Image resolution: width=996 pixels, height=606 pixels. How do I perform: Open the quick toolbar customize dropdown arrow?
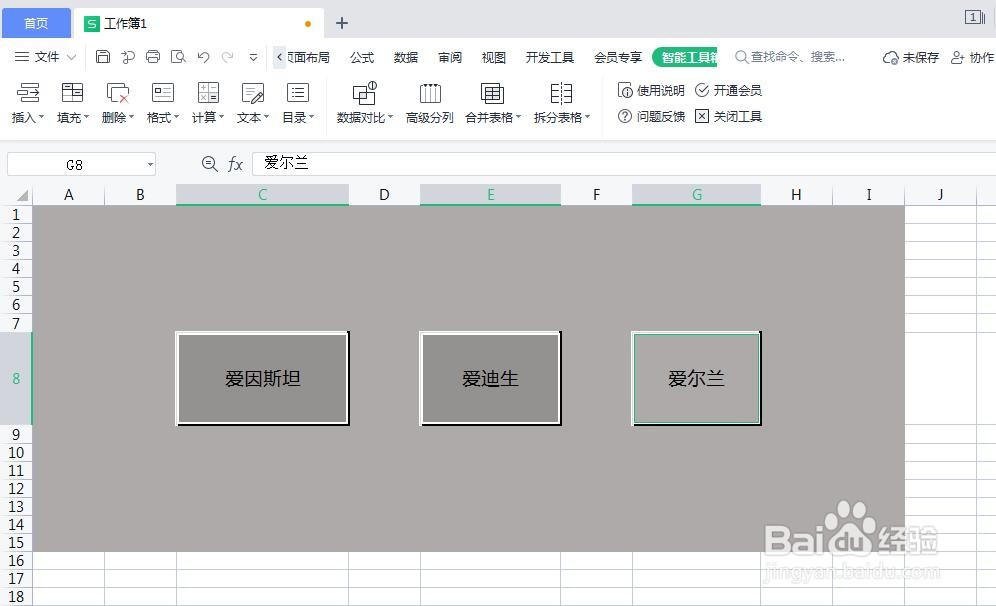(253, 57)
